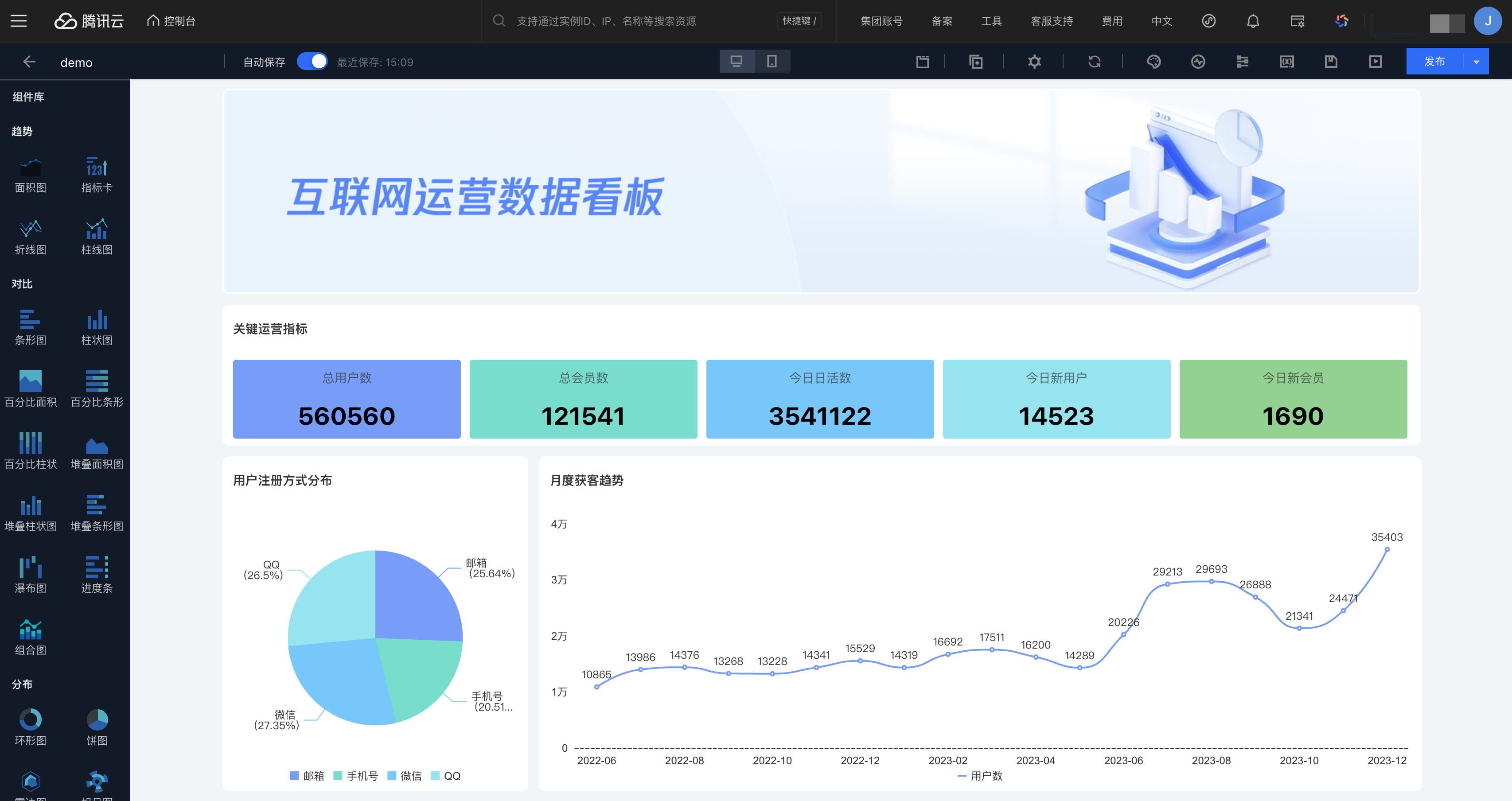Open the 费用 billing menu

1112,21
